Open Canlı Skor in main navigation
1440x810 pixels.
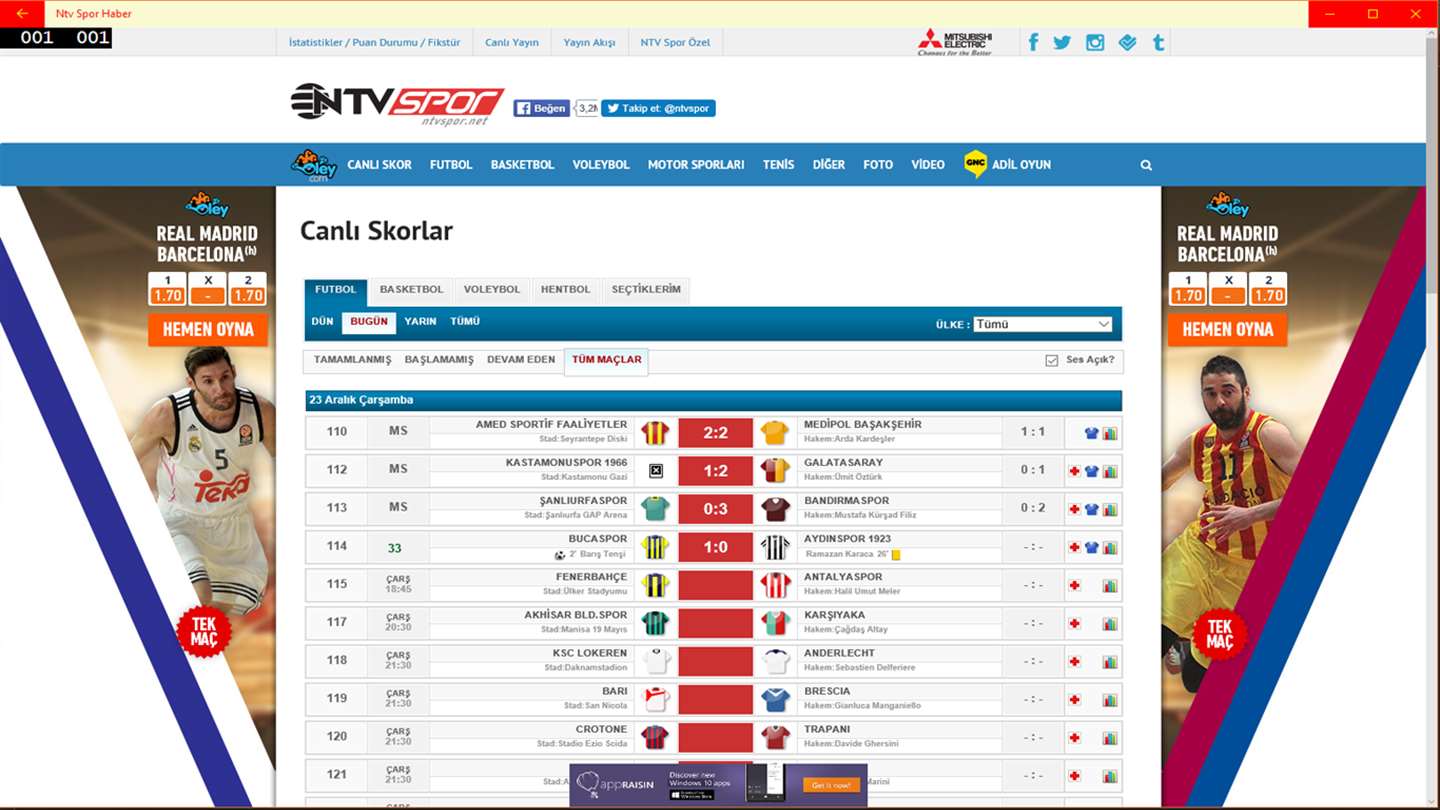(x=380, y=165)
